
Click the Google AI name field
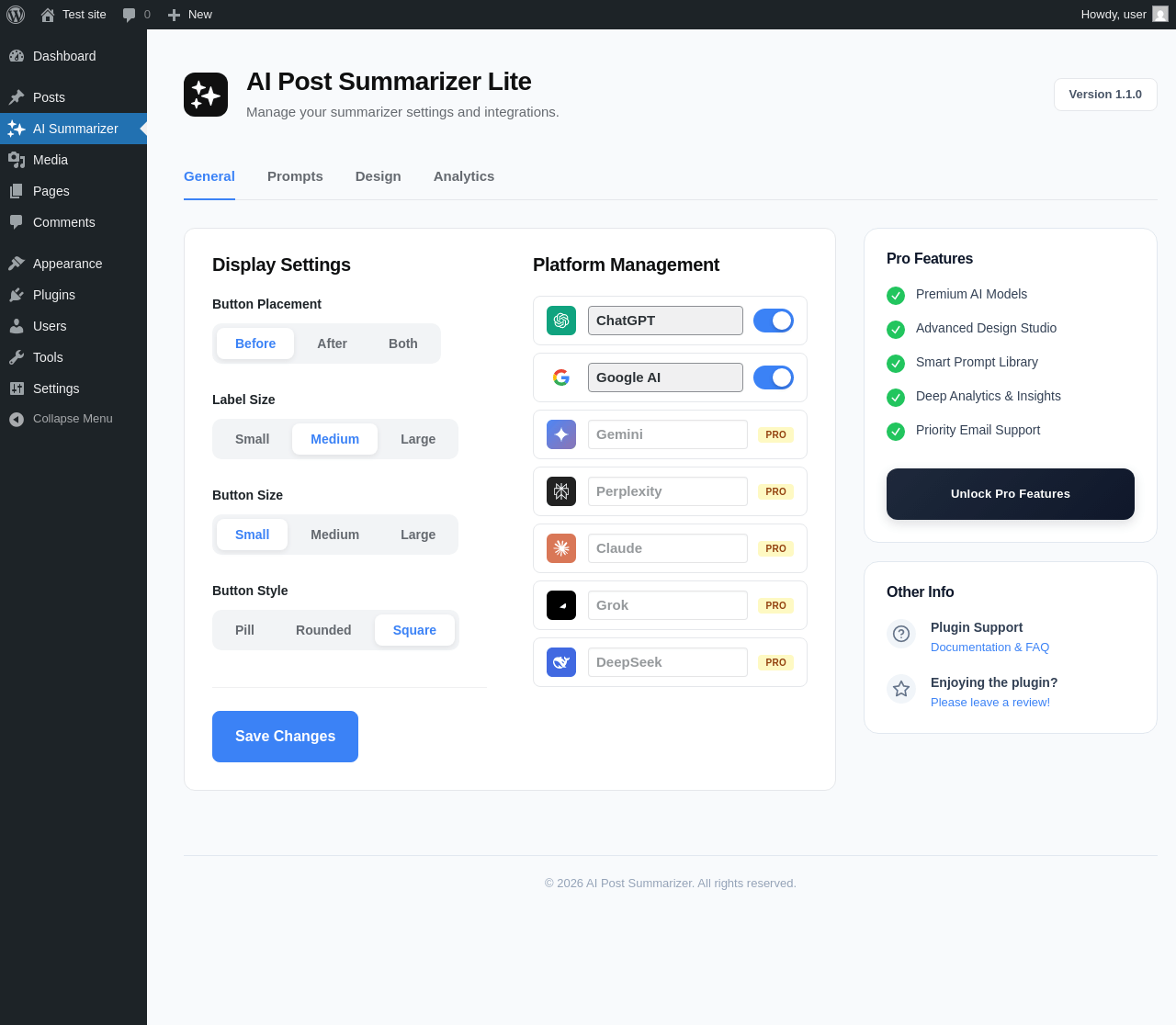665,377
